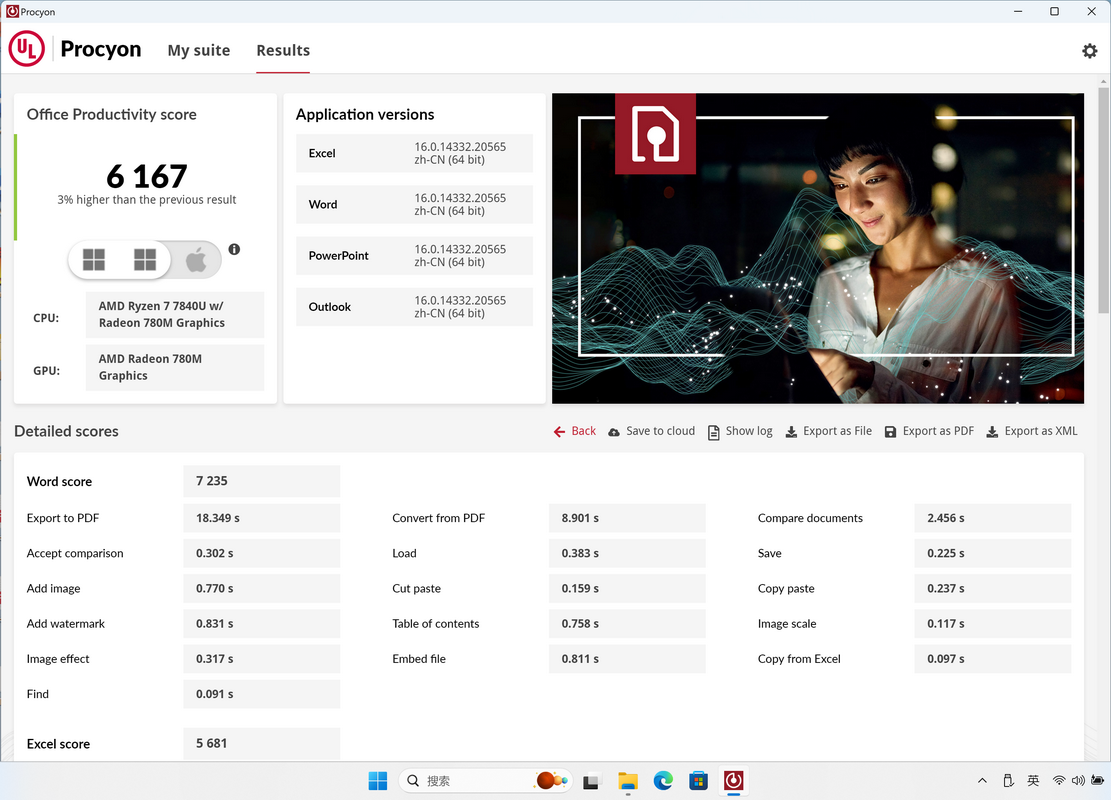The image size is (1111, 800).
Task: Switch to the My suite tab
Action: [x=199, y=50]
